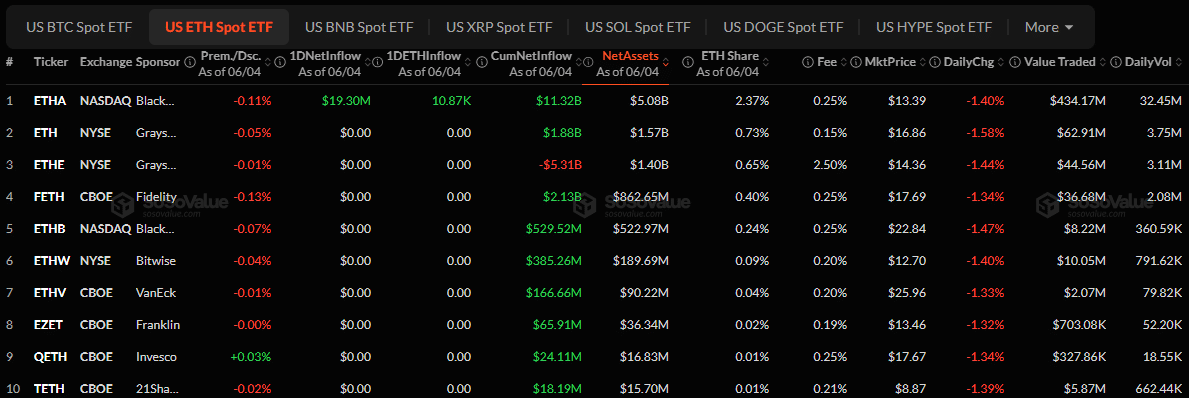
Task: Switch to US HYPE Spot ETF tab
Action: click(x=934, y=27)
